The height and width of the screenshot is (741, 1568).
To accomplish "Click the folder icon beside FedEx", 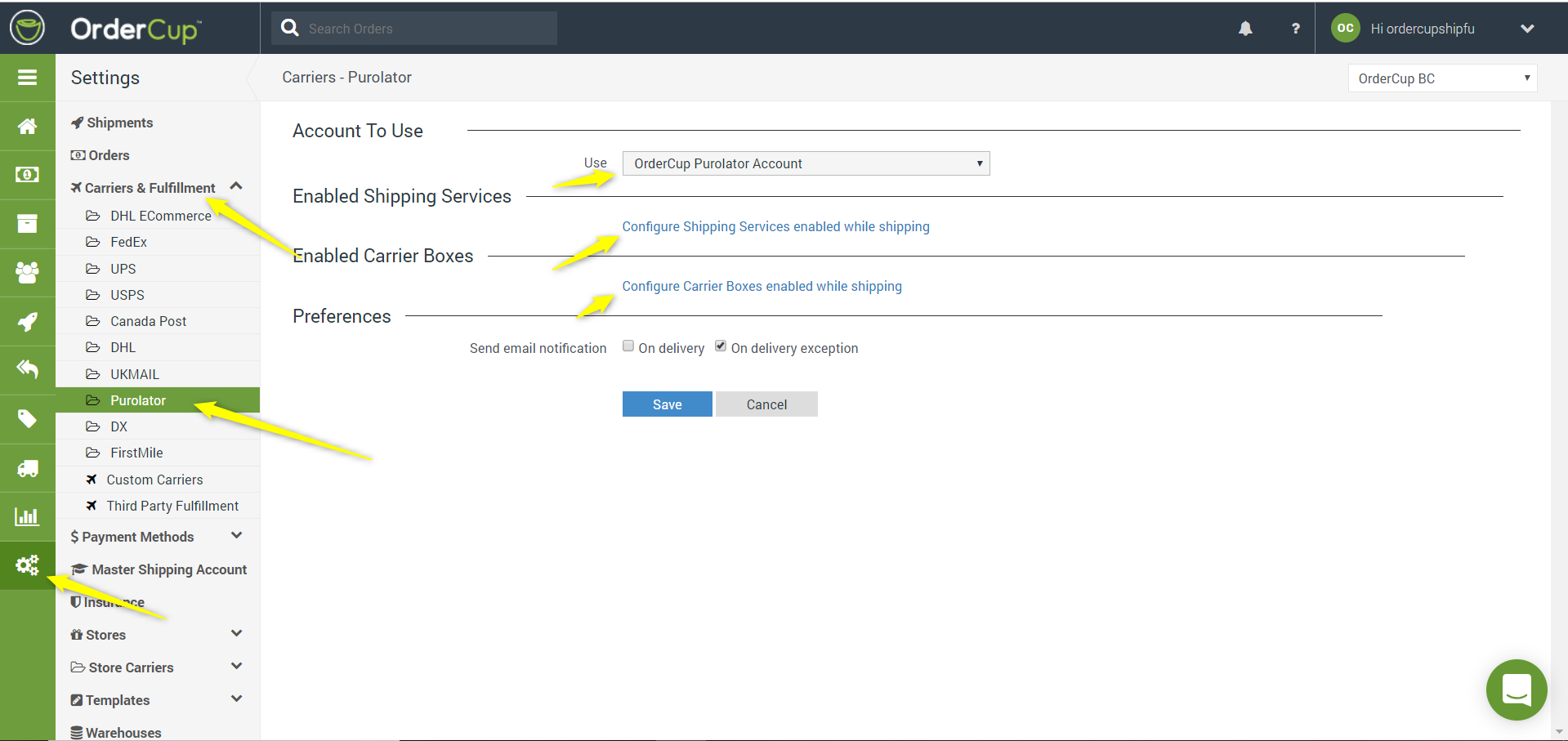I will pos(93,242).
